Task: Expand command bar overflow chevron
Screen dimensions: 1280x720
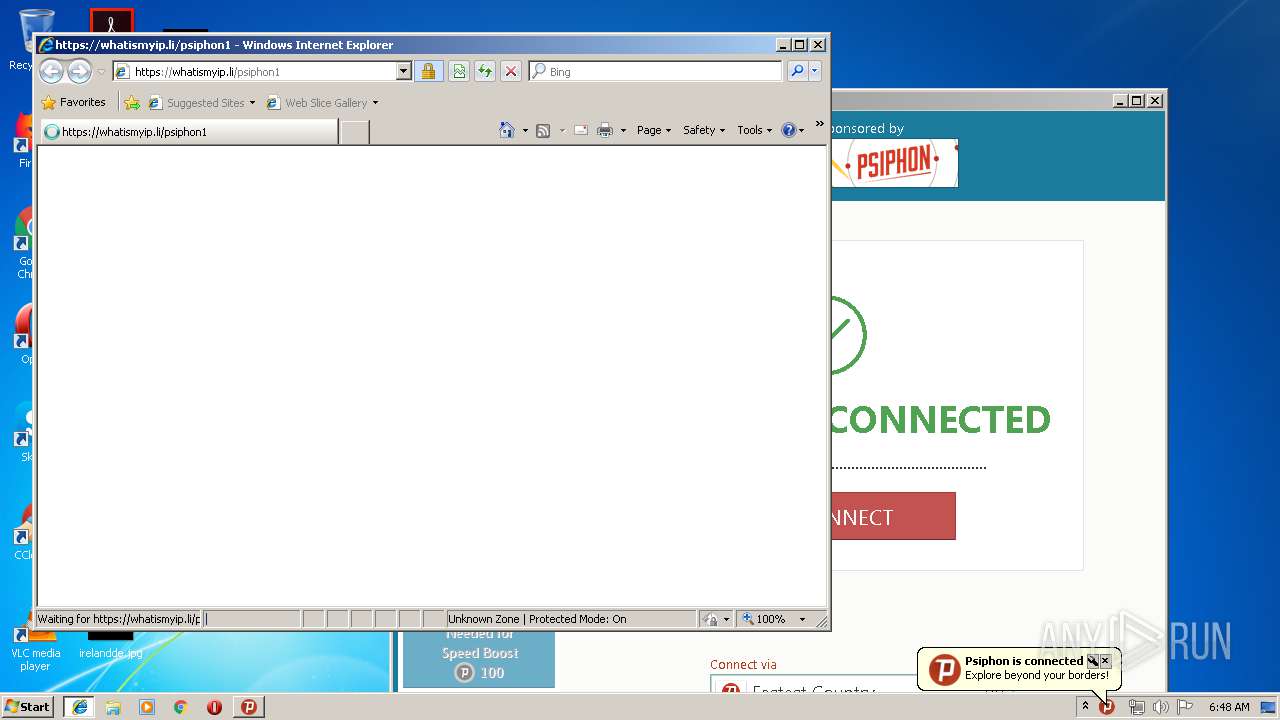Action: (819, 125)
